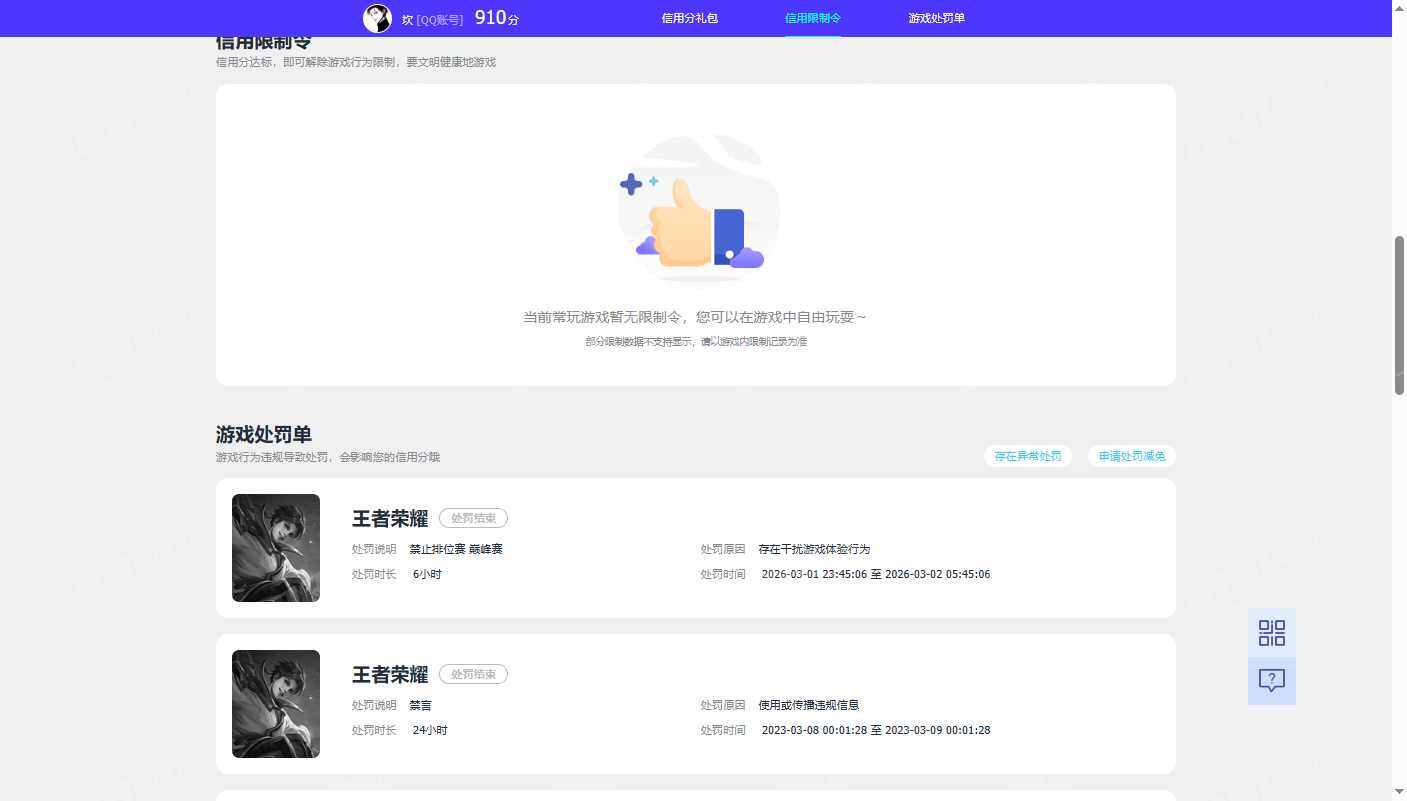Viewport: 1407px width, 801px height.
Task: Click the time range starting 2023-03-08 00:01:28
Action: click(x=876, y=730)
